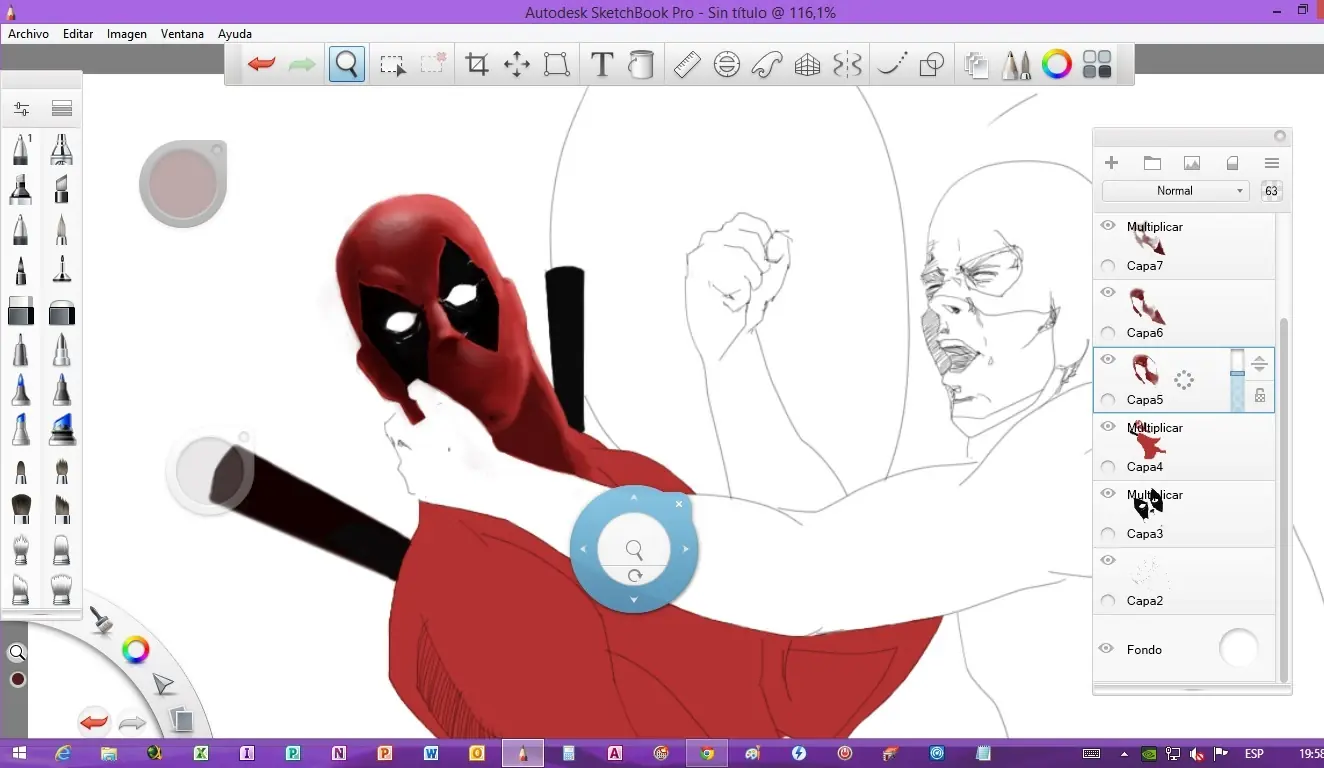Hide the Capa4 layer
Screen dimensions: 1324x768
[1108, 427]
